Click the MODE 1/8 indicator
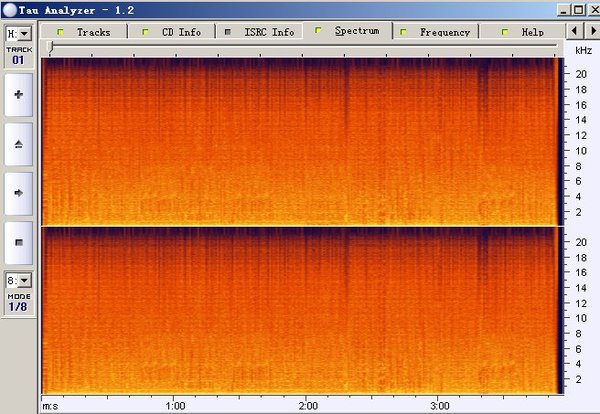The height and width of the screenshot is (414, 600). 18,302
